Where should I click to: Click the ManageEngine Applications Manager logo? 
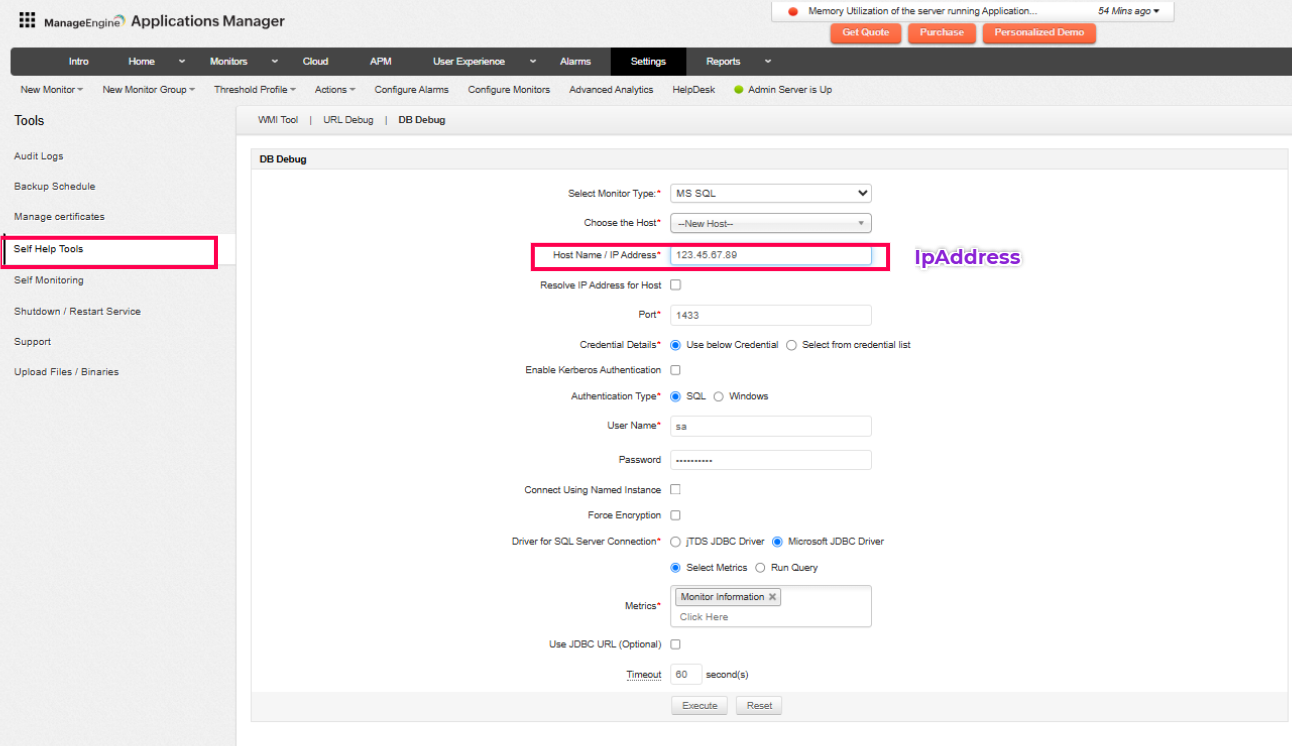[164, 21]
